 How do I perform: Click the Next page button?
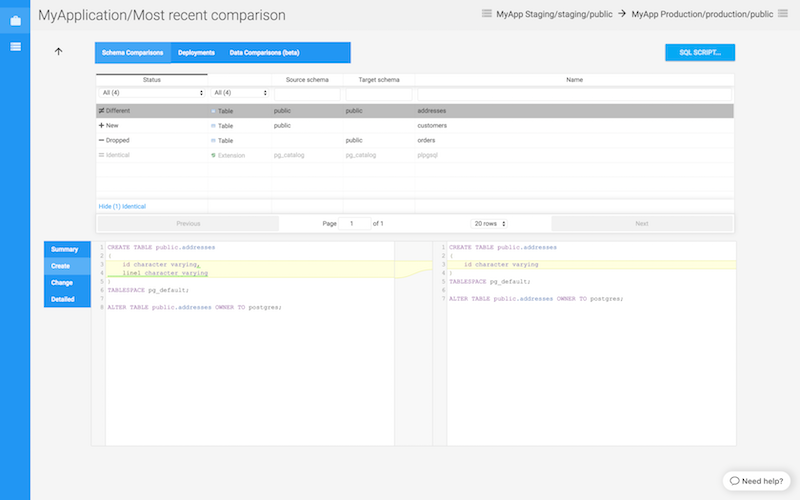(642, 223)
